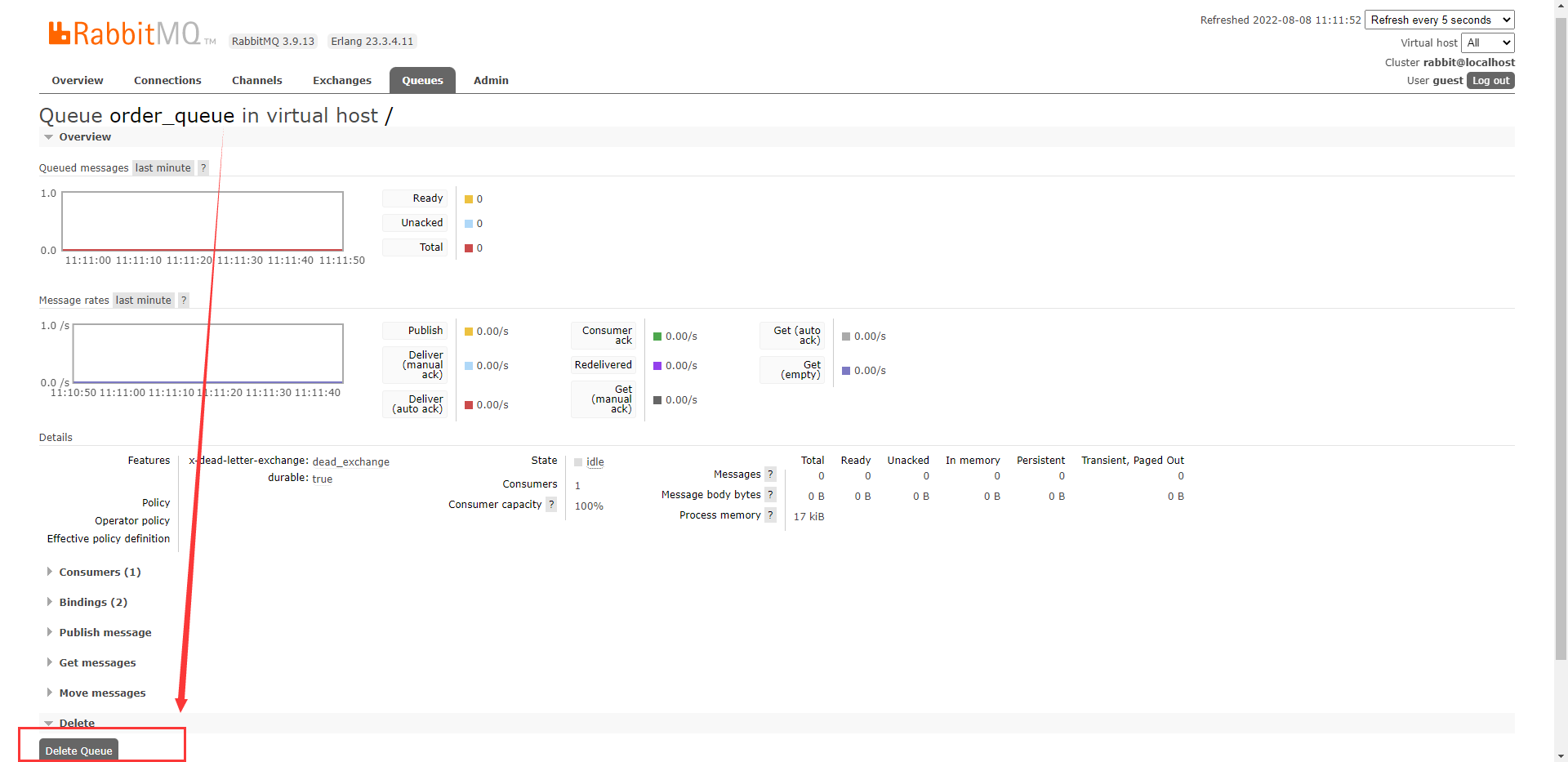Toggle Deliver (auto ack) series

415,404
